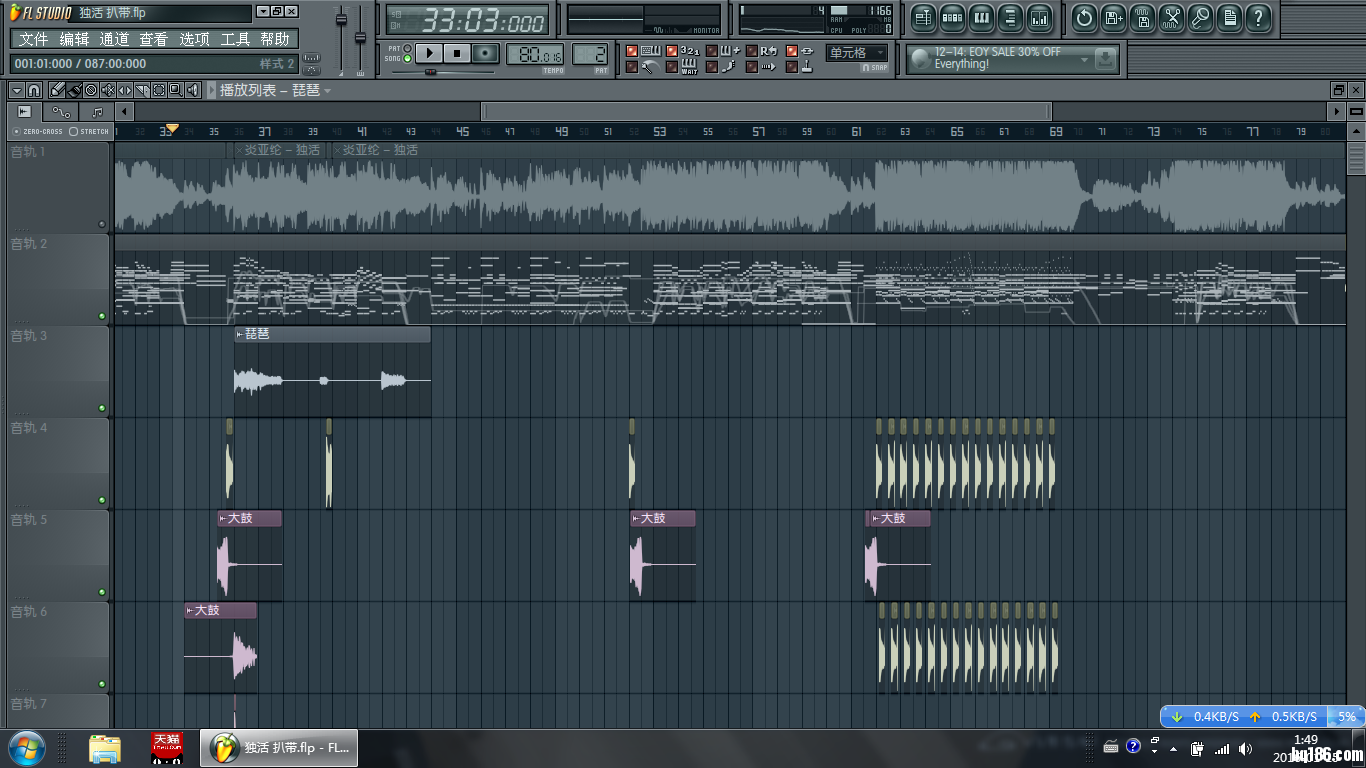Select the playback speaker tool
The image size is (1366, 768).
point(193,90)
